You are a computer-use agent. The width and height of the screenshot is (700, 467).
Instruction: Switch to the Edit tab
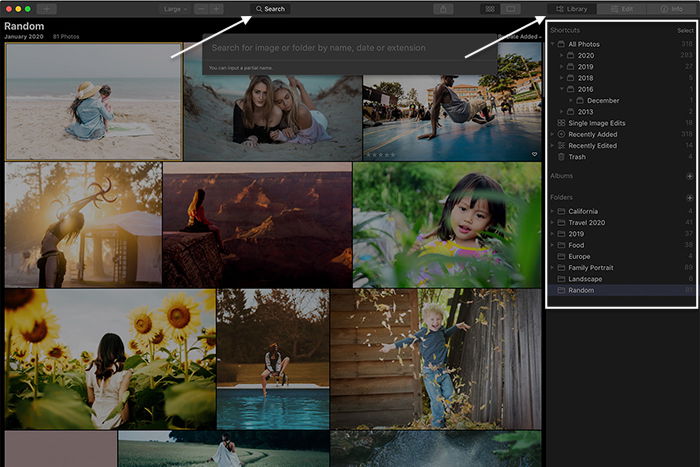[x=621, y=9]
